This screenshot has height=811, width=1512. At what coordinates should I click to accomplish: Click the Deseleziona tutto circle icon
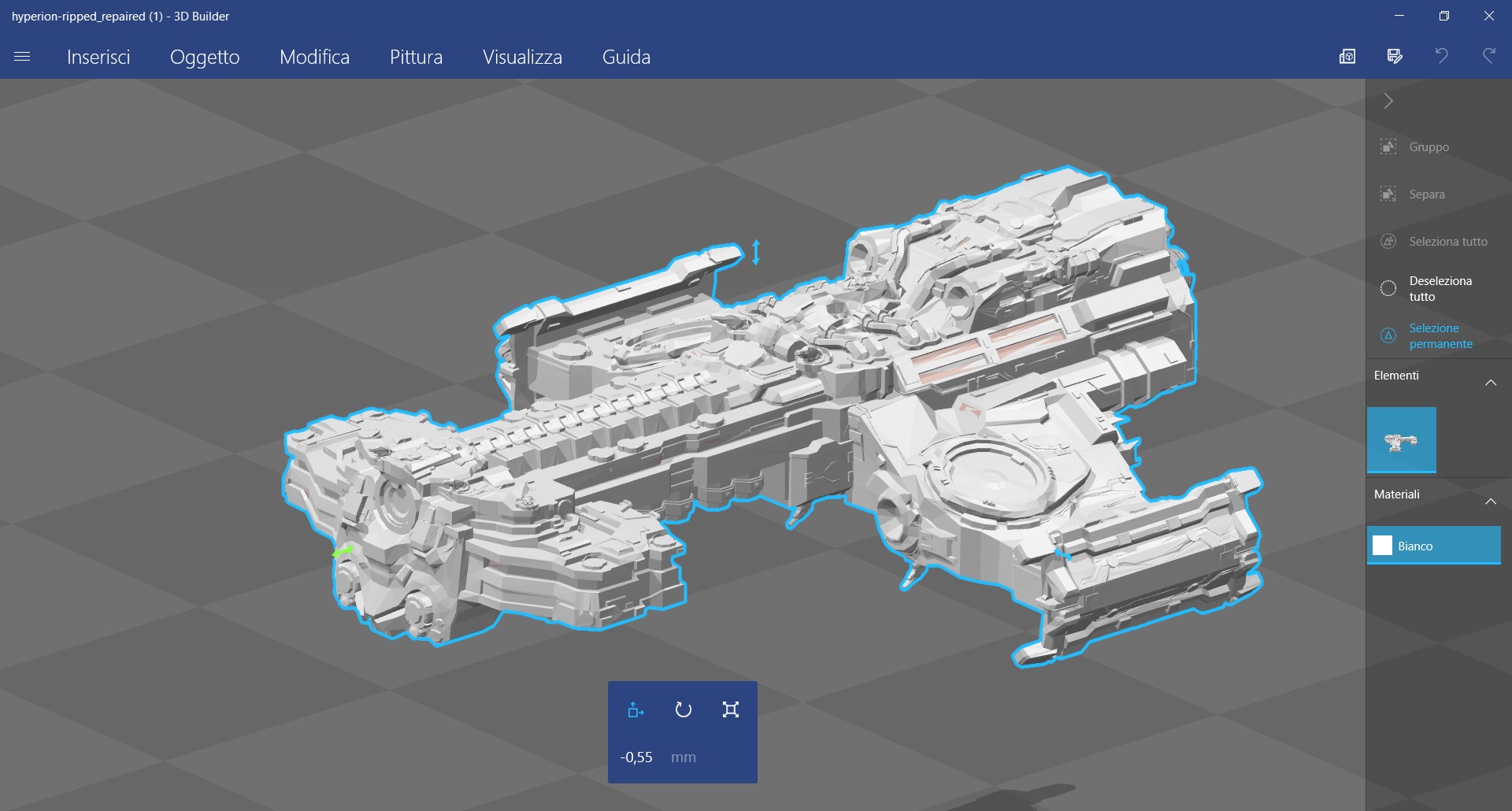[x=1388, y=289]
